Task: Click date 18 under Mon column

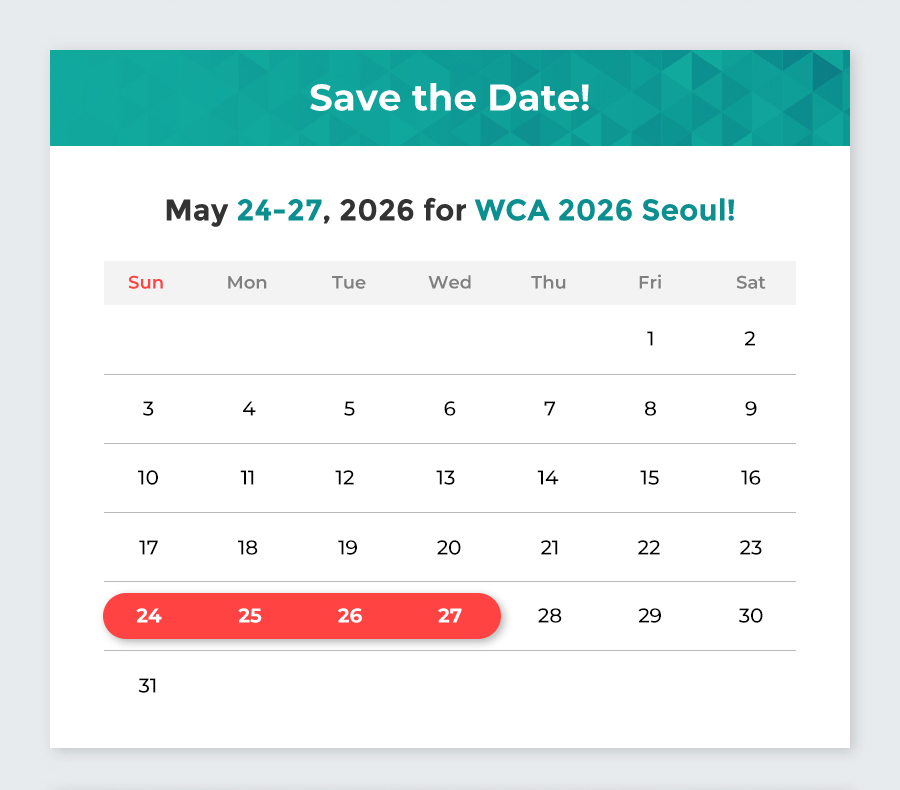Action: tap(248, 548)
